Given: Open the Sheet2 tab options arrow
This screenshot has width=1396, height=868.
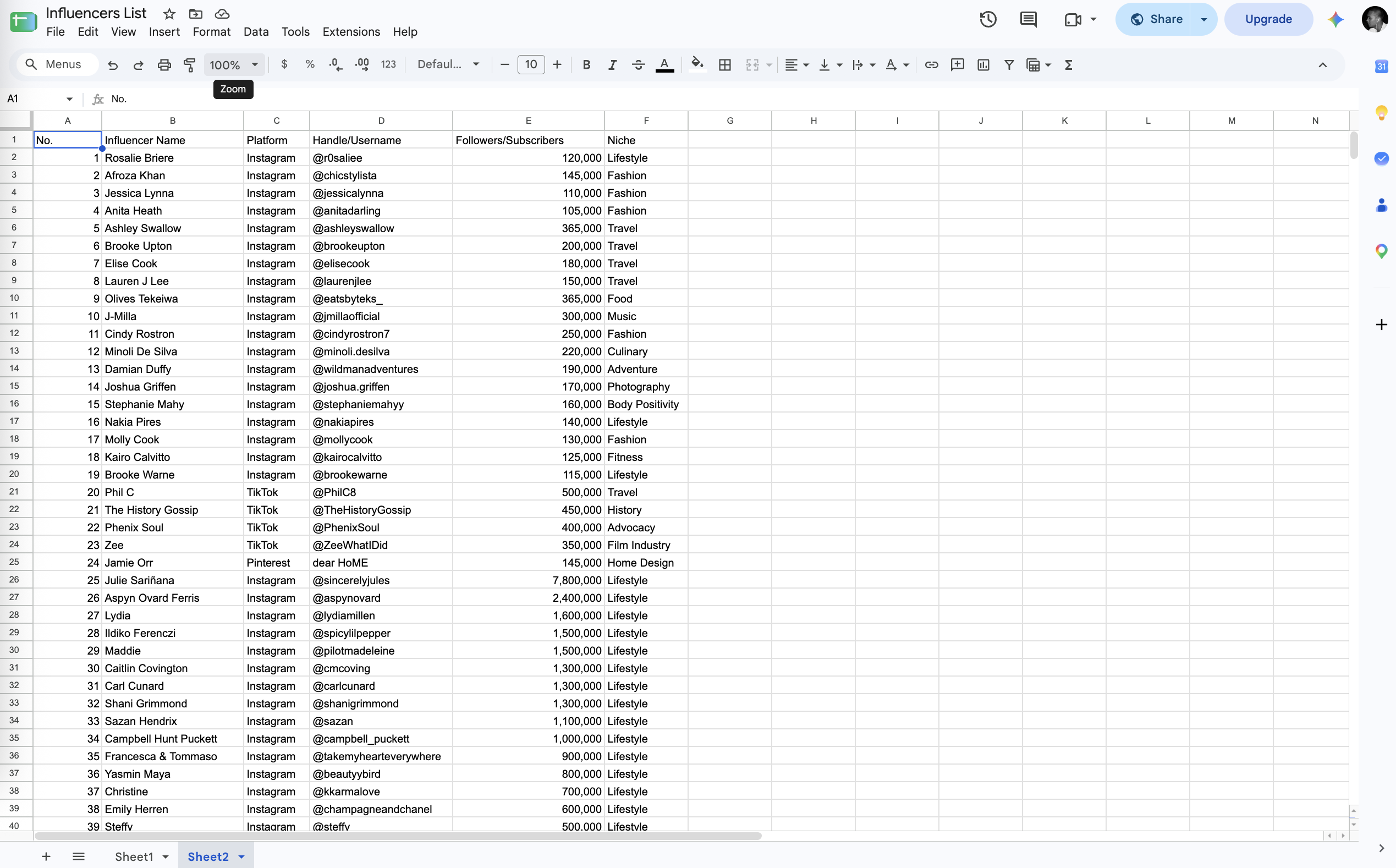Looking at the screenshot, I should click(x=241, y=856).
